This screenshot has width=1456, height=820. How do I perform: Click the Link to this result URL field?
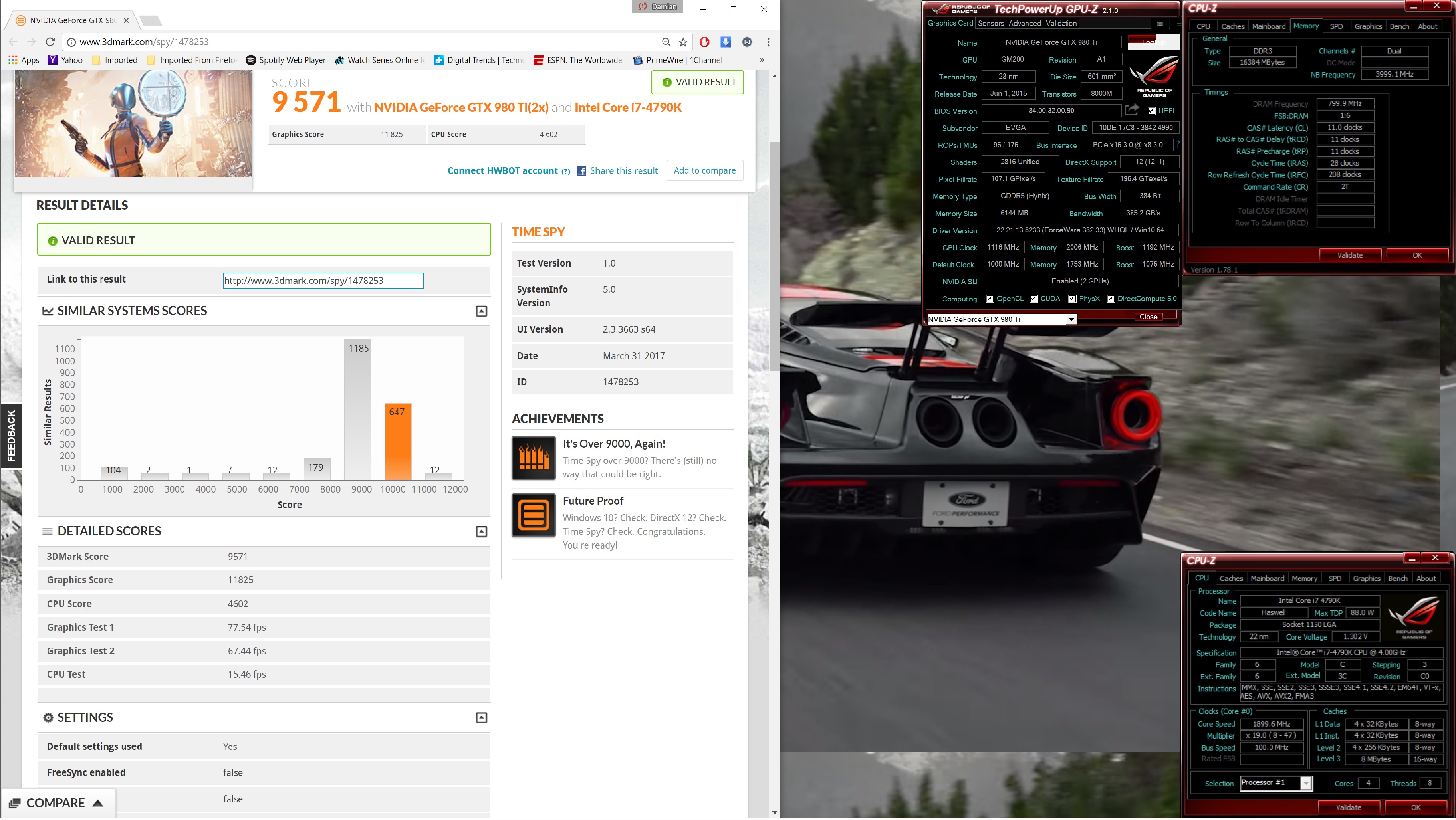[x=323, y=281]
